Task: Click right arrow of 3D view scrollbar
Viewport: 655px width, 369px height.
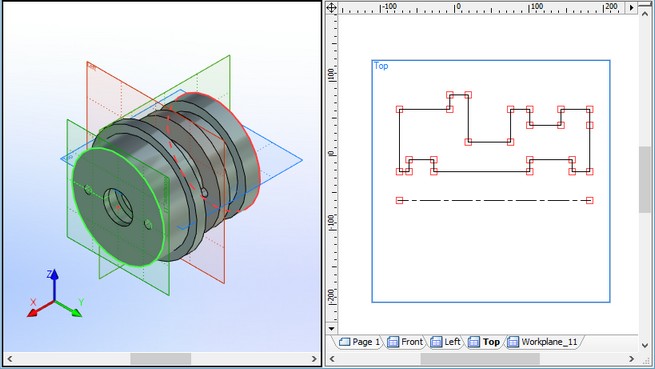Action: point(314,359)
